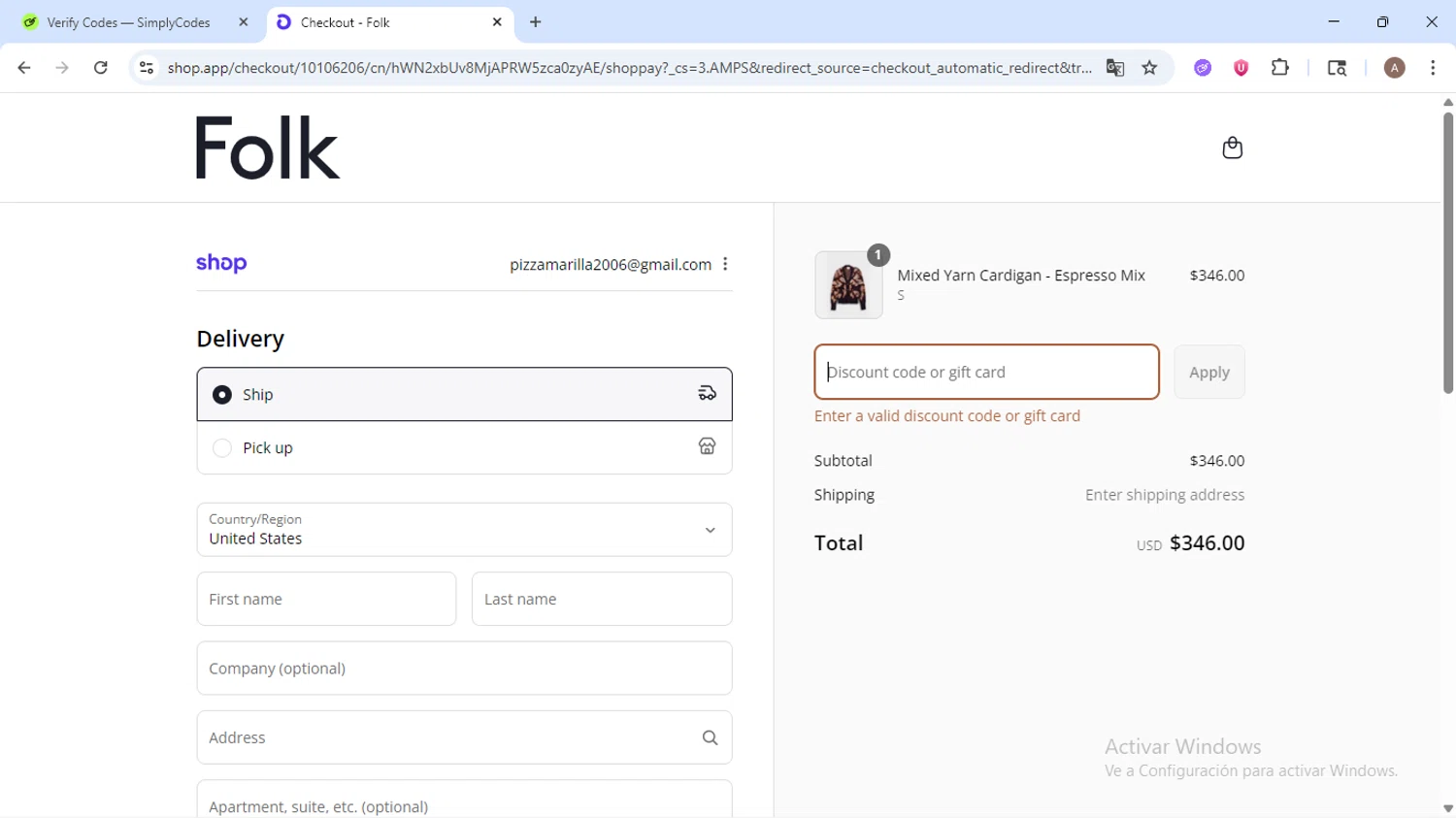The width and height of the screenshot is (1456, 818).
Task: Close the Checkout - Folk tab
Action: (497, 21)
